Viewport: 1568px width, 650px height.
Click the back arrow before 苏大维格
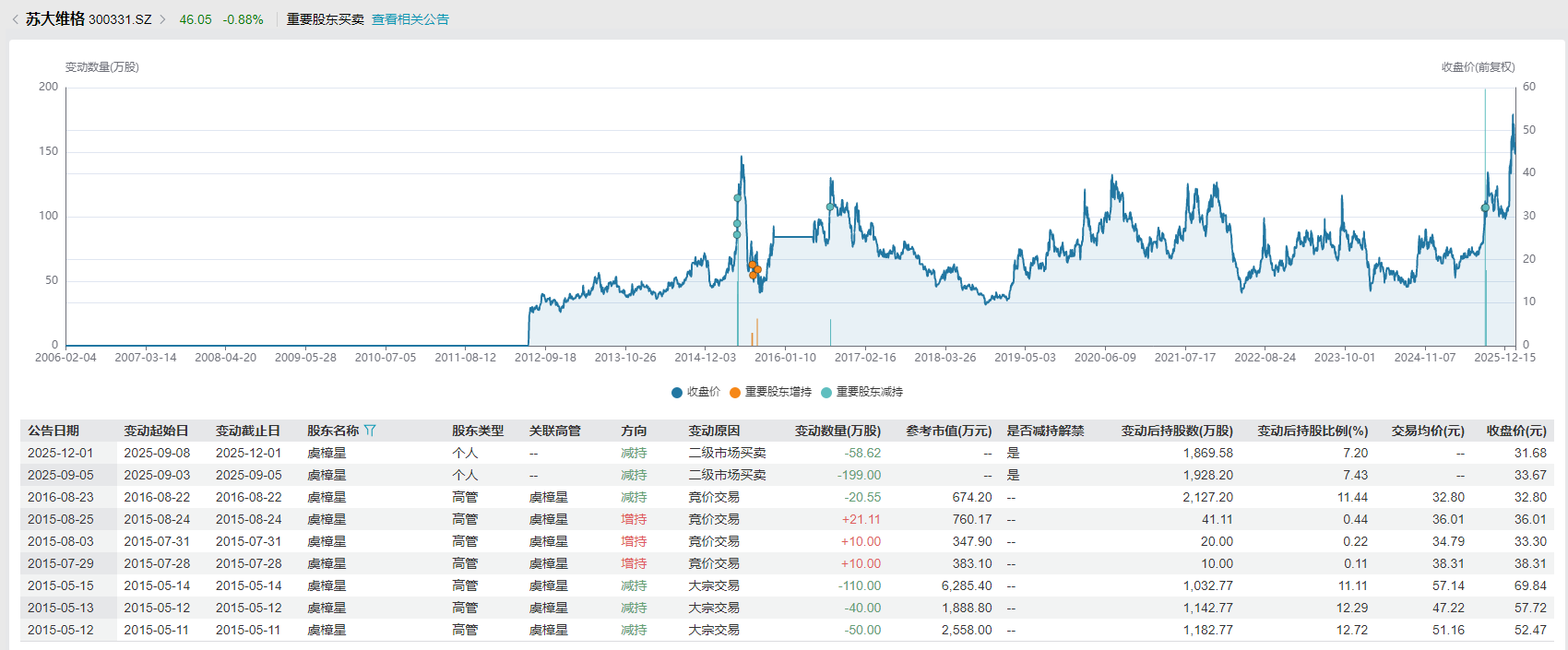pos(15,19)
